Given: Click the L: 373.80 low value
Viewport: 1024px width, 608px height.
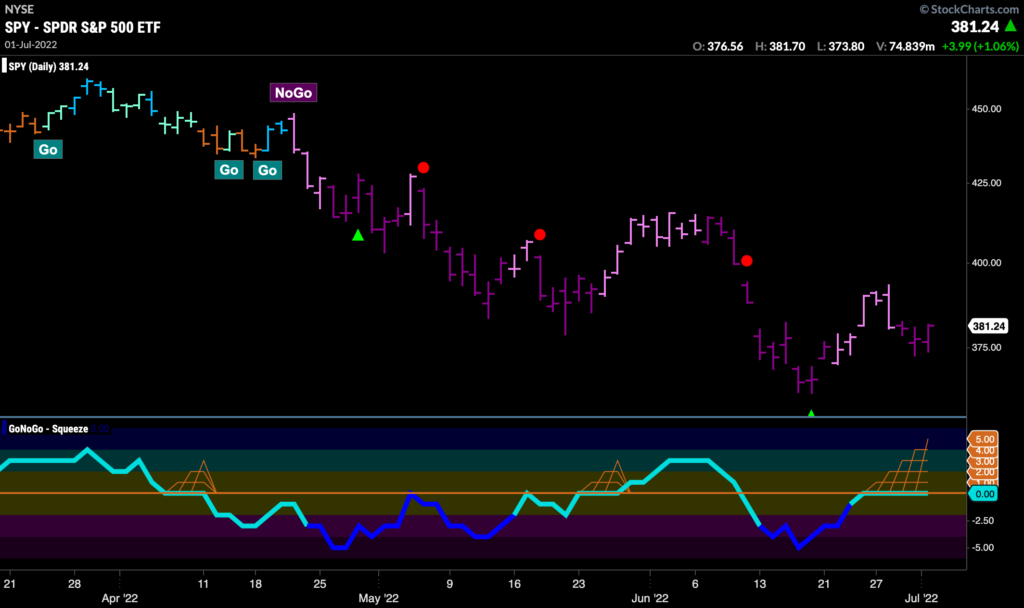Looking at the screenshot, I should 840,46.
